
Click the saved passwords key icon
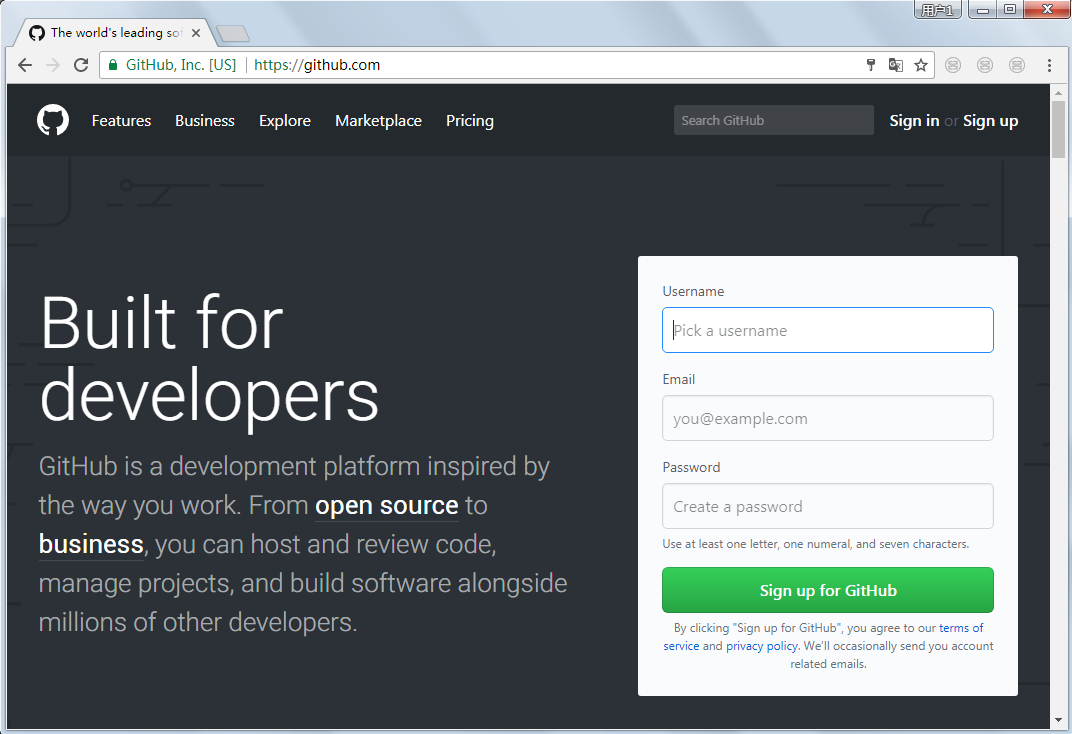click(871, 65)
